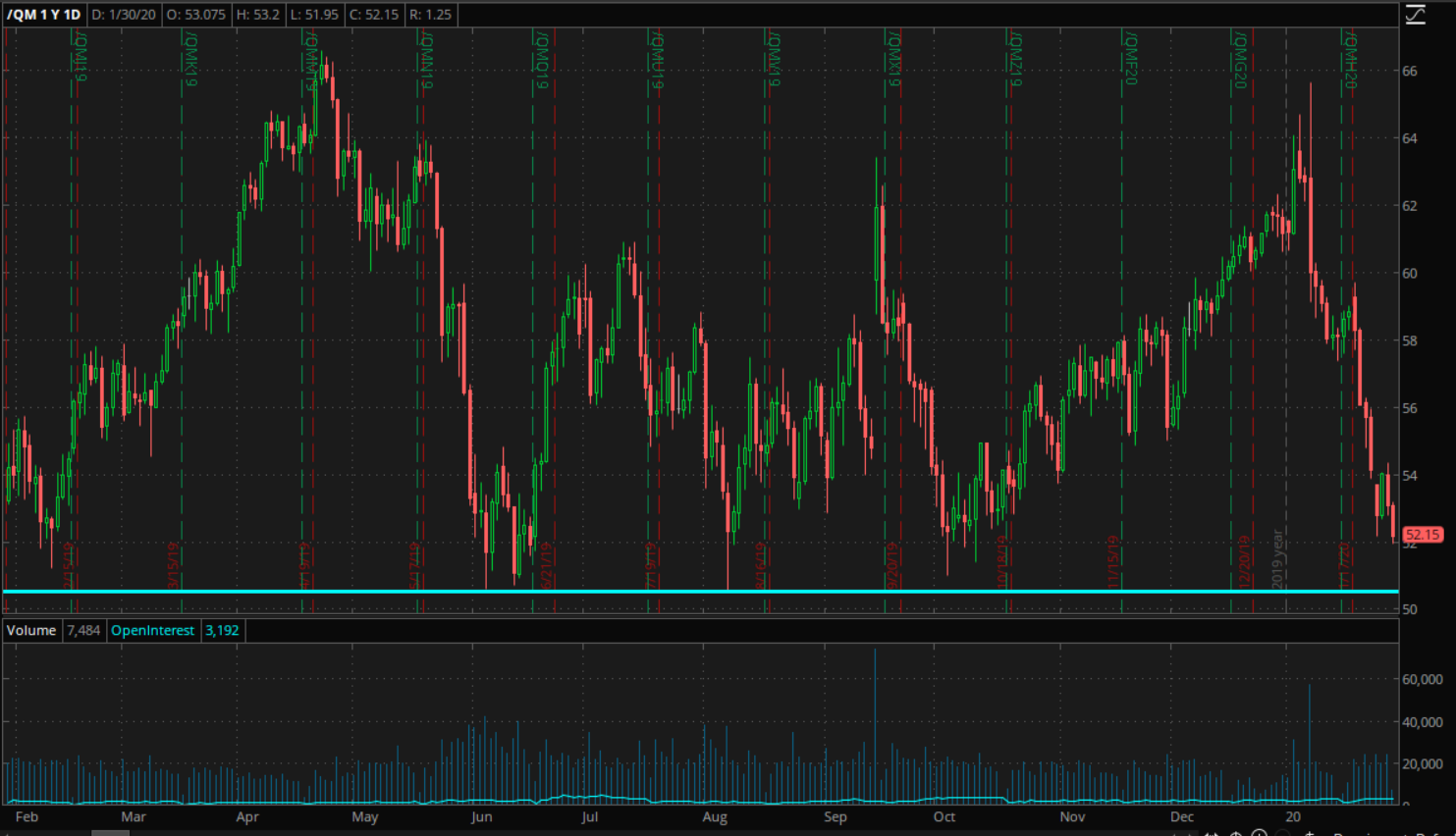Click the 56 level on price axis
This screenshot has width=1456, height=836.
[x=1410, y=407]
